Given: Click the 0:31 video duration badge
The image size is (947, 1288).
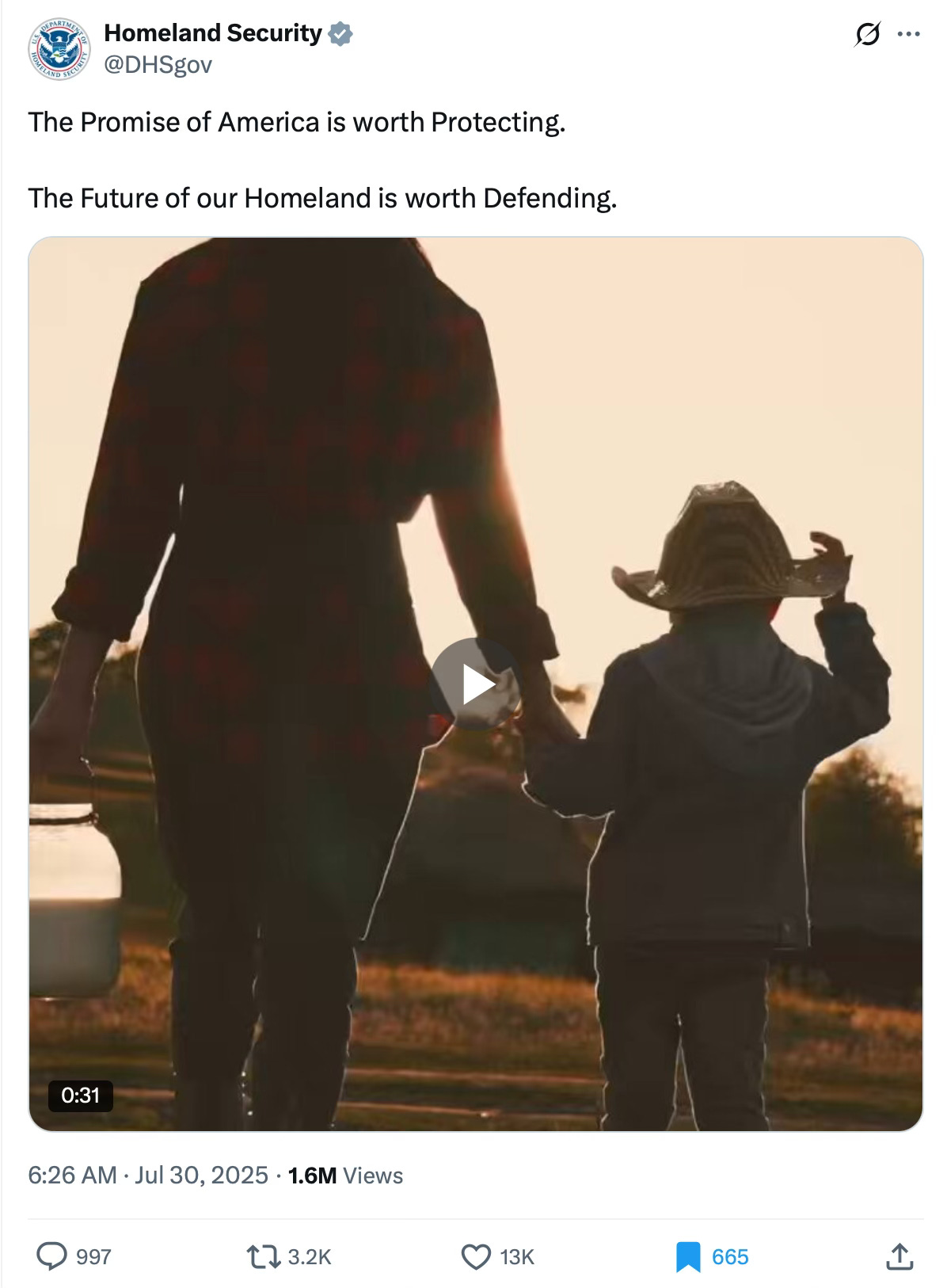Looking at the screenshot, I should coord(80,1096).
